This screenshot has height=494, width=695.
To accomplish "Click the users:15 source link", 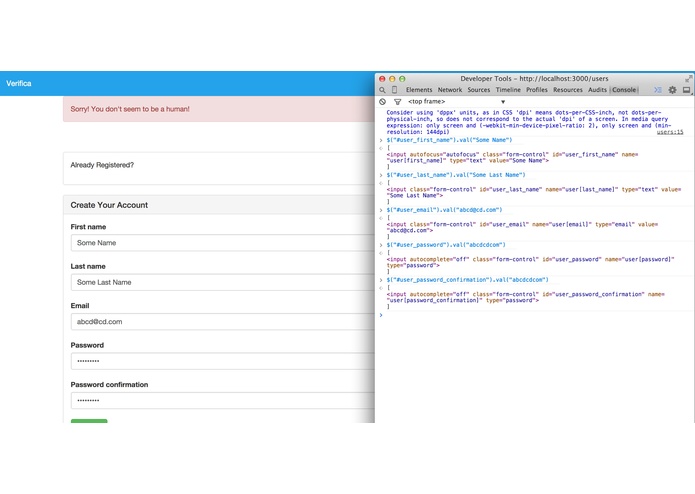I will [x=670, y=132].
